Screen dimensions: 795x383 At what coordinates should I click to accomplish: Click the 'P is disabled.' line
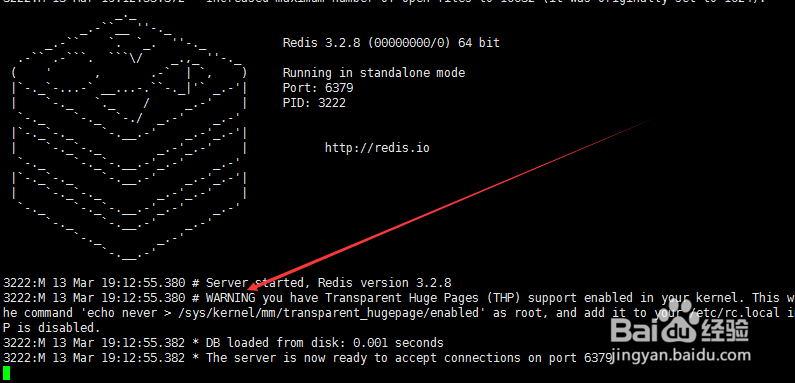tap(52, 328)
